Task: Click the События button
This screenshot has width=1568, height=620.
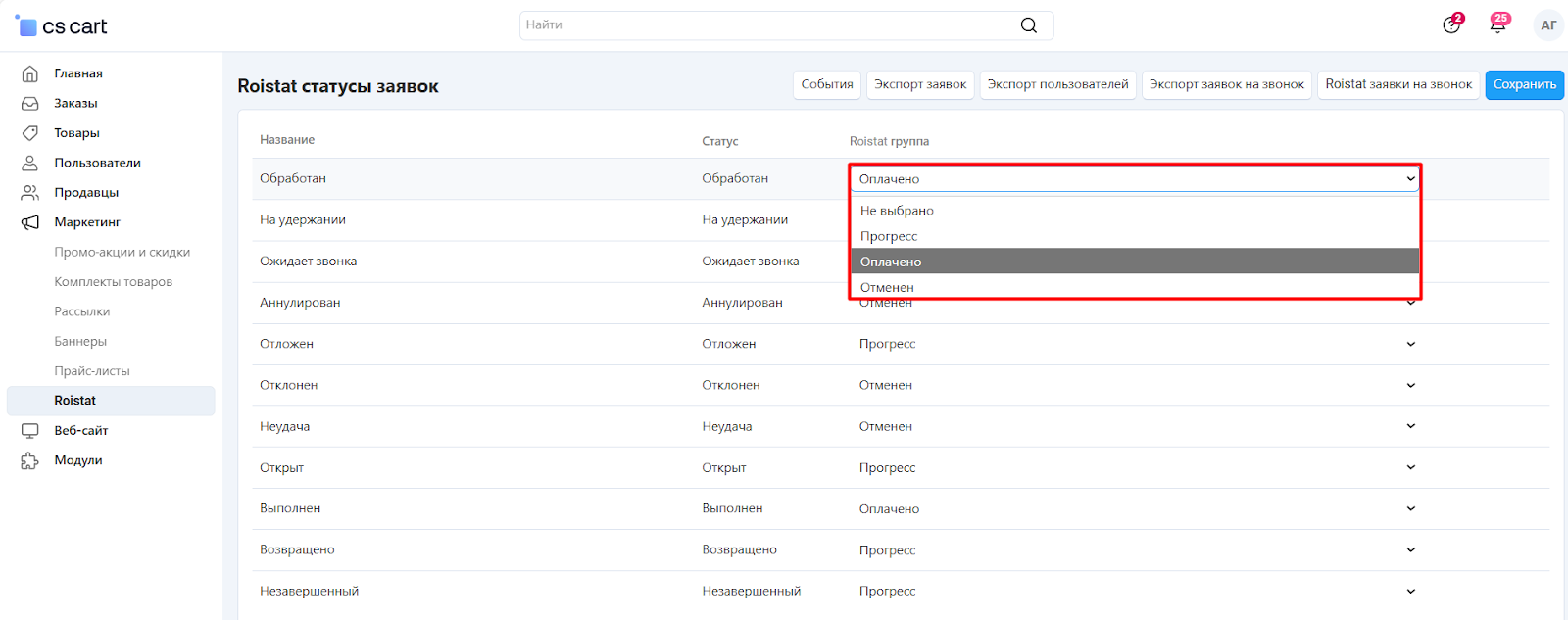Action: point(827,84)
